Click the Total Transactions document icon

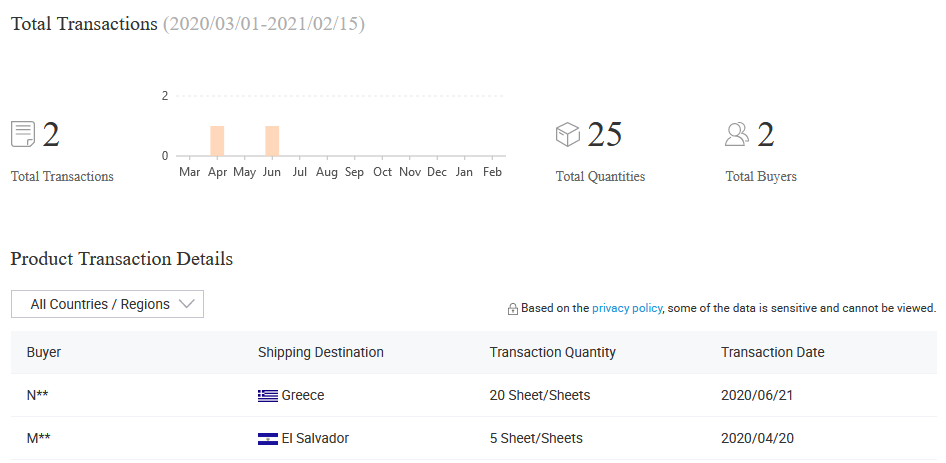23,134
